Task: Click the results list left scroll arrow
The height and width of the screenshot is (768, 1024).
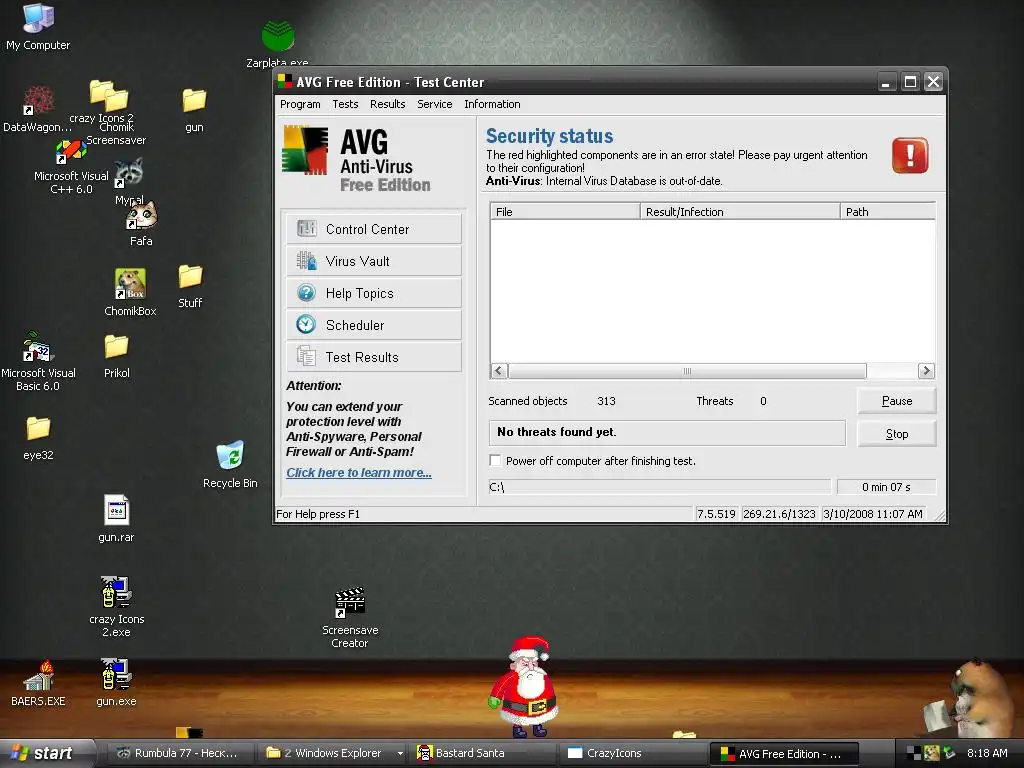Action: click(499, 371)
